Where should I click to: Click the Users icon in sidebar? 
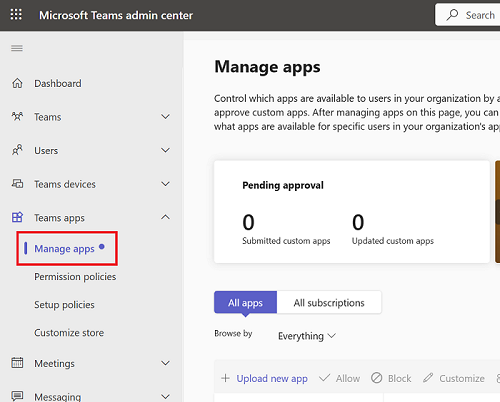pyautogui.click(x=17, y=150)
